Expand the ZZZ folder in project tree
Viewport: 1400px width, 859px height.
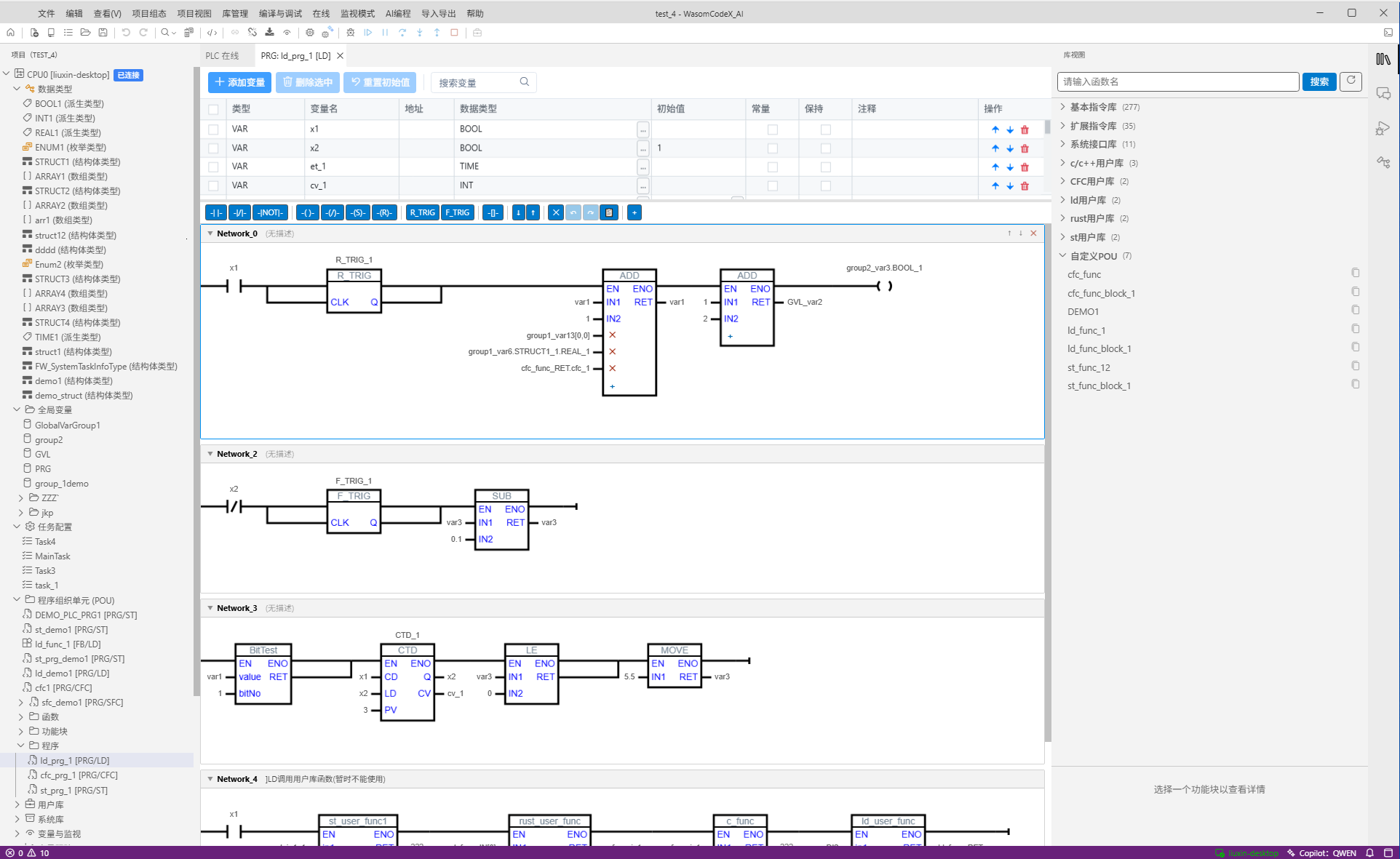21,498
